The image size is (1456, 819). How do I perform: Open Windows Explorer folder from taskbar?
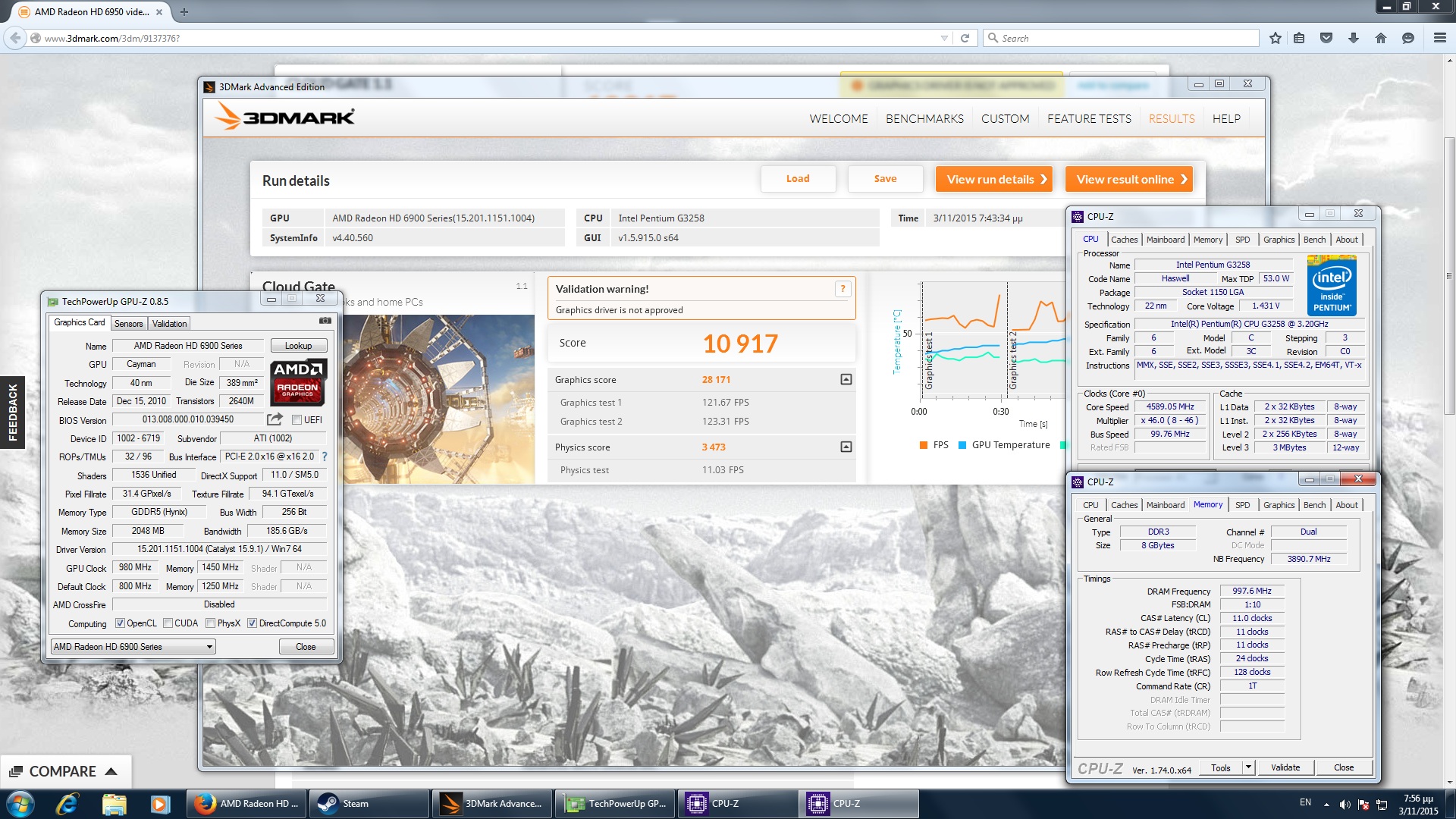tap(114, 804)
